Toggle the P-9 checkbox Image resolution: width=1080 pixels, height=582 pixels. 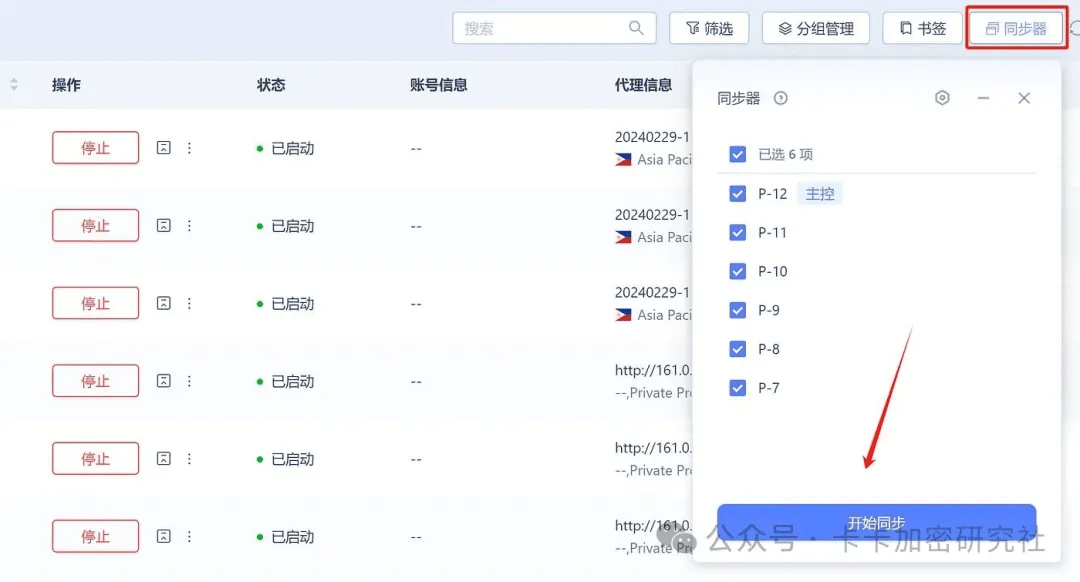[x=738, y=310]
